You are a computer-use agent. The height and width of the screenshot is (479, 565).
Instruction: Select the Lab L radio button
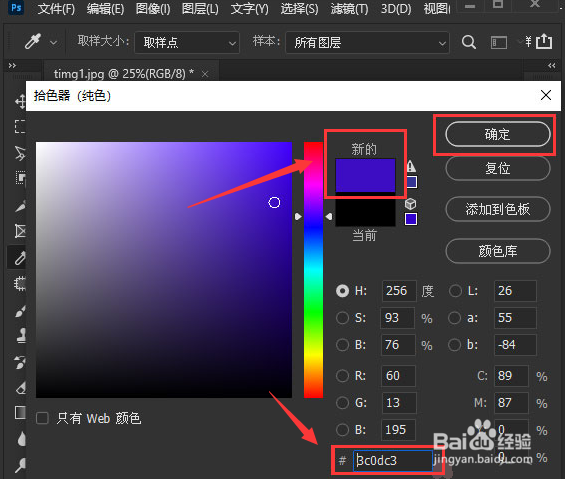455,291
